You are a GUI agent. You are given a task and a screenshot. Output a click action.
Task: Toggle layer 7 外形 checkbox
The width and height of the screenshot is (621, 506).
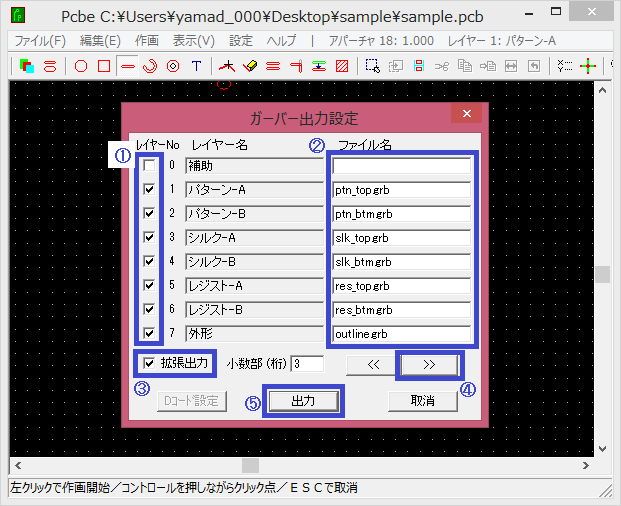[x=149, y=333]
